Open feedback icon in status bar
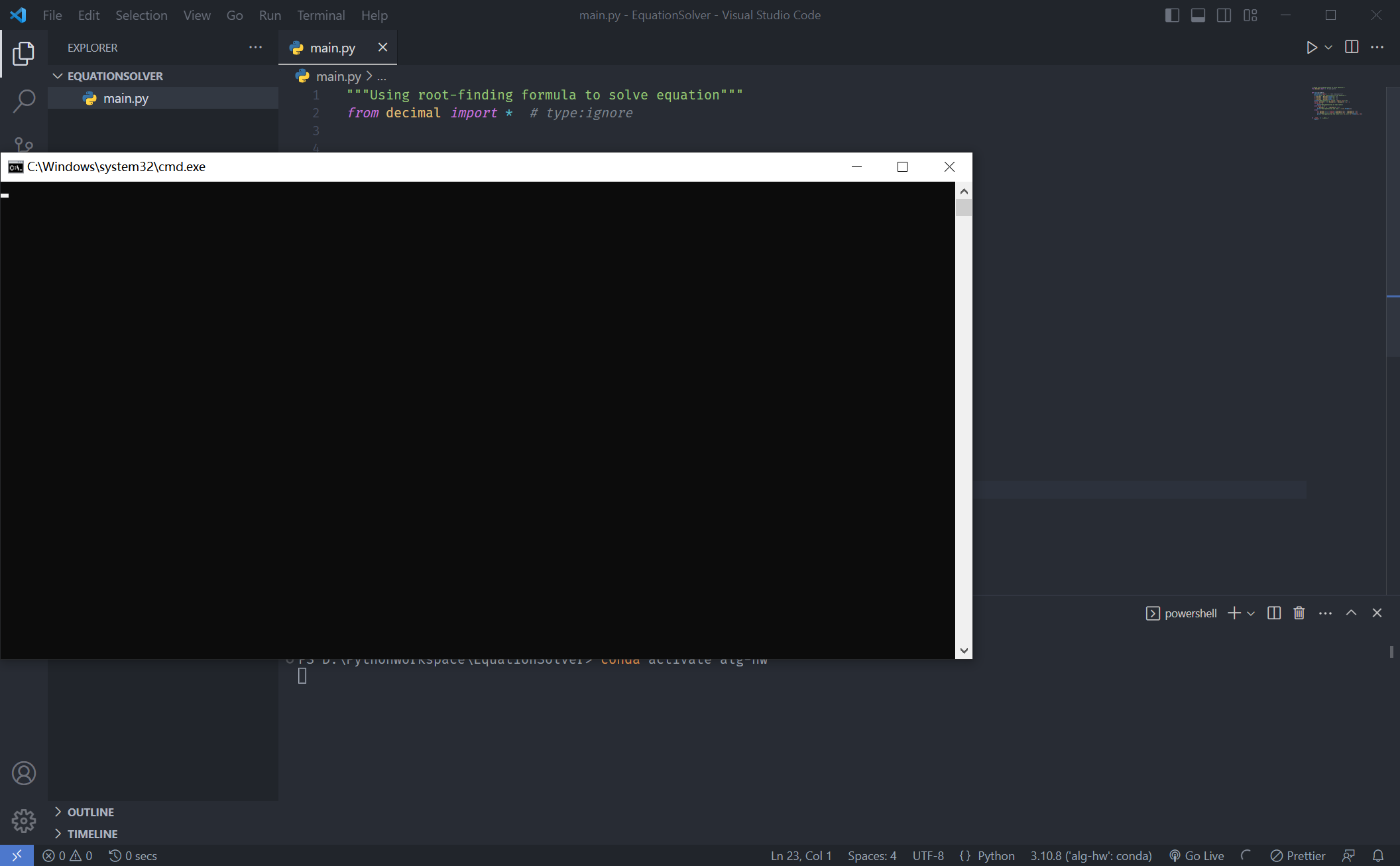Image resolution: width=1400 pixels, height=866 pixels. pyautogui.click(x=1348, y=856)
